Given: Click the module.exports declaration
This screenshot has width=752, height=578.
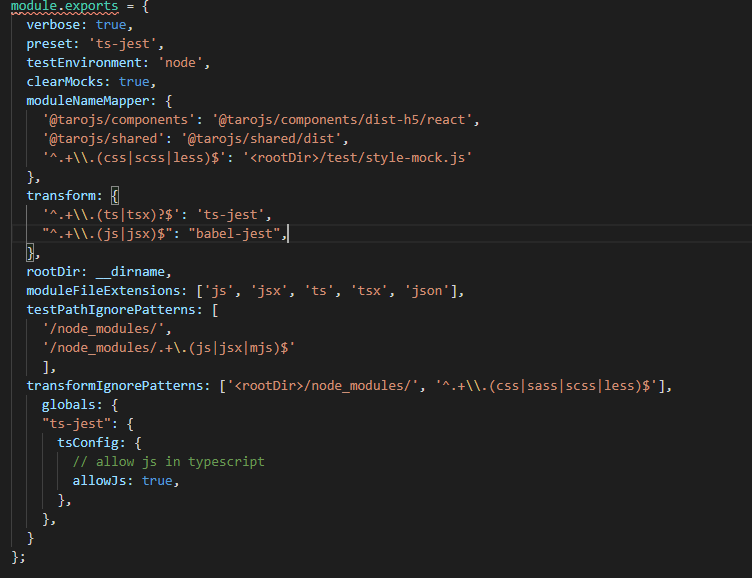Looking at the screenshot, I should (64, 6).
